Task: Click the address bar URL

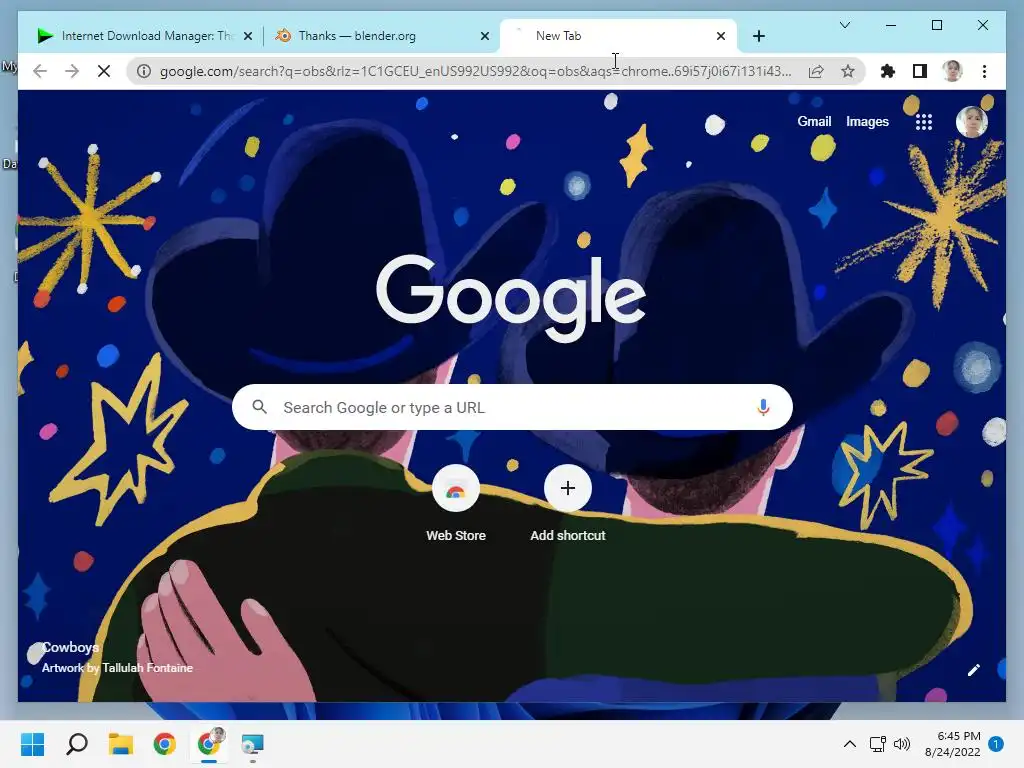Action: [475, 71]
